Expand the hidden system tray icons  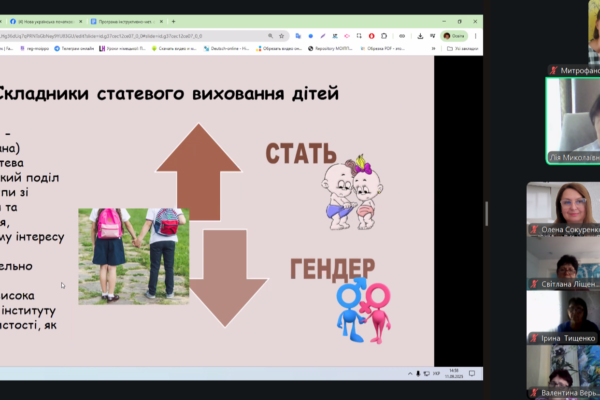pos(410,374)
